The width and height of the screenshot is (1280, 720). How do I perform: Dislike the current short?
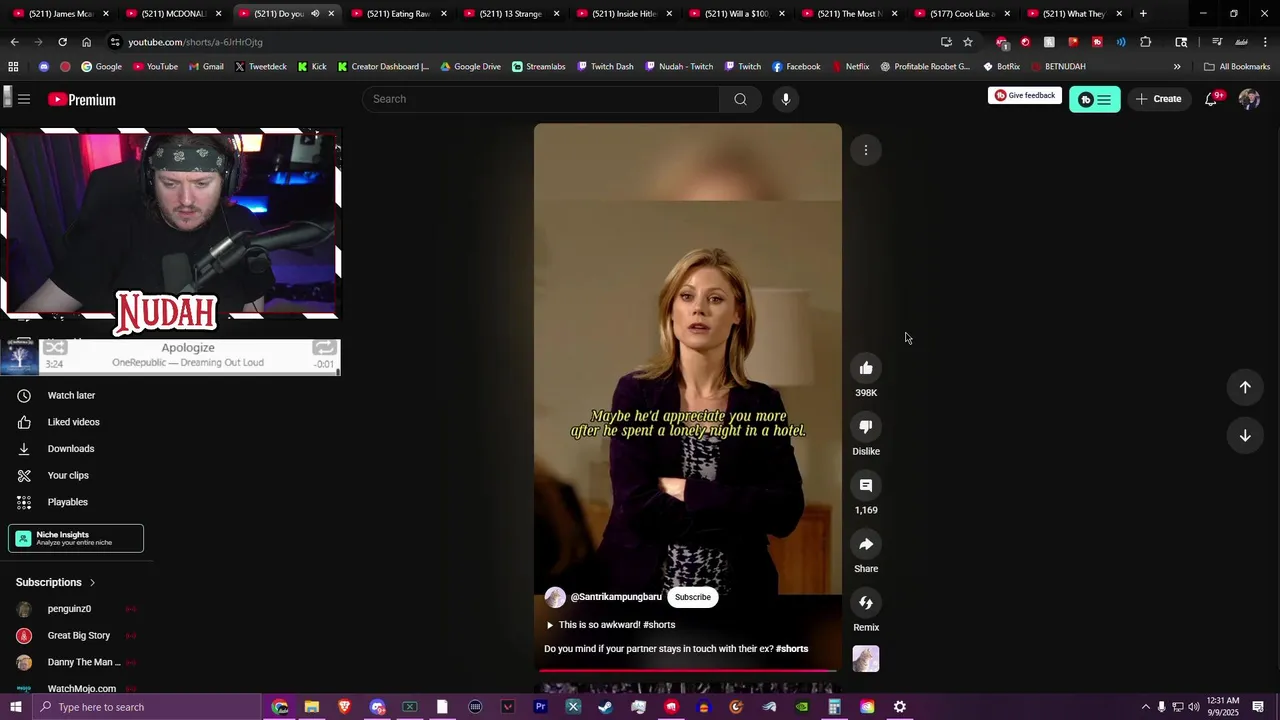coord(866,427)
